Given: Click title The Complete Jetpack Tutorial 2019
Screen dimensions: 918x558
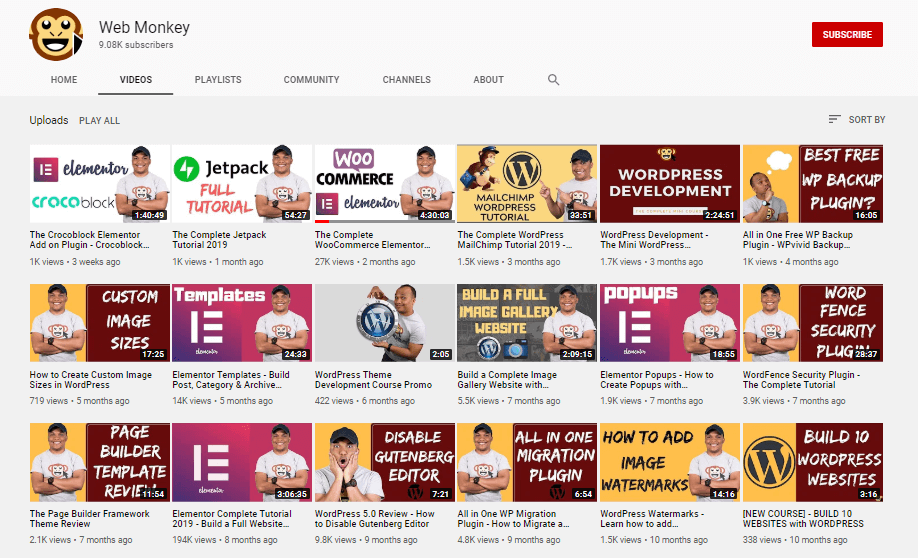Looking at the screenshot, I should [219, 239].
